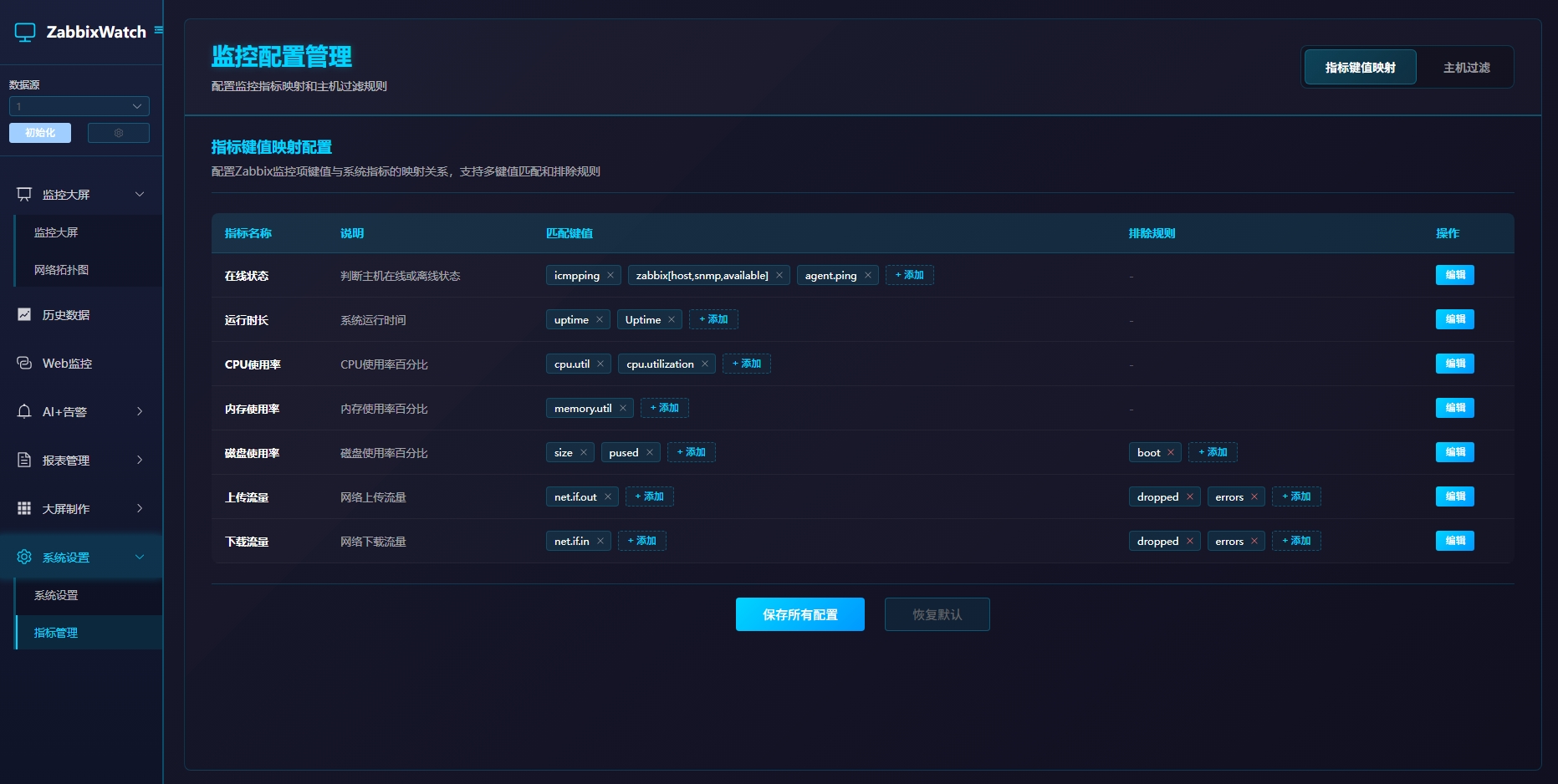Click the sidebar collapse icon beside ZabbixWatch
This screenshot has height=784, width=1558.
tap(158, 30)
